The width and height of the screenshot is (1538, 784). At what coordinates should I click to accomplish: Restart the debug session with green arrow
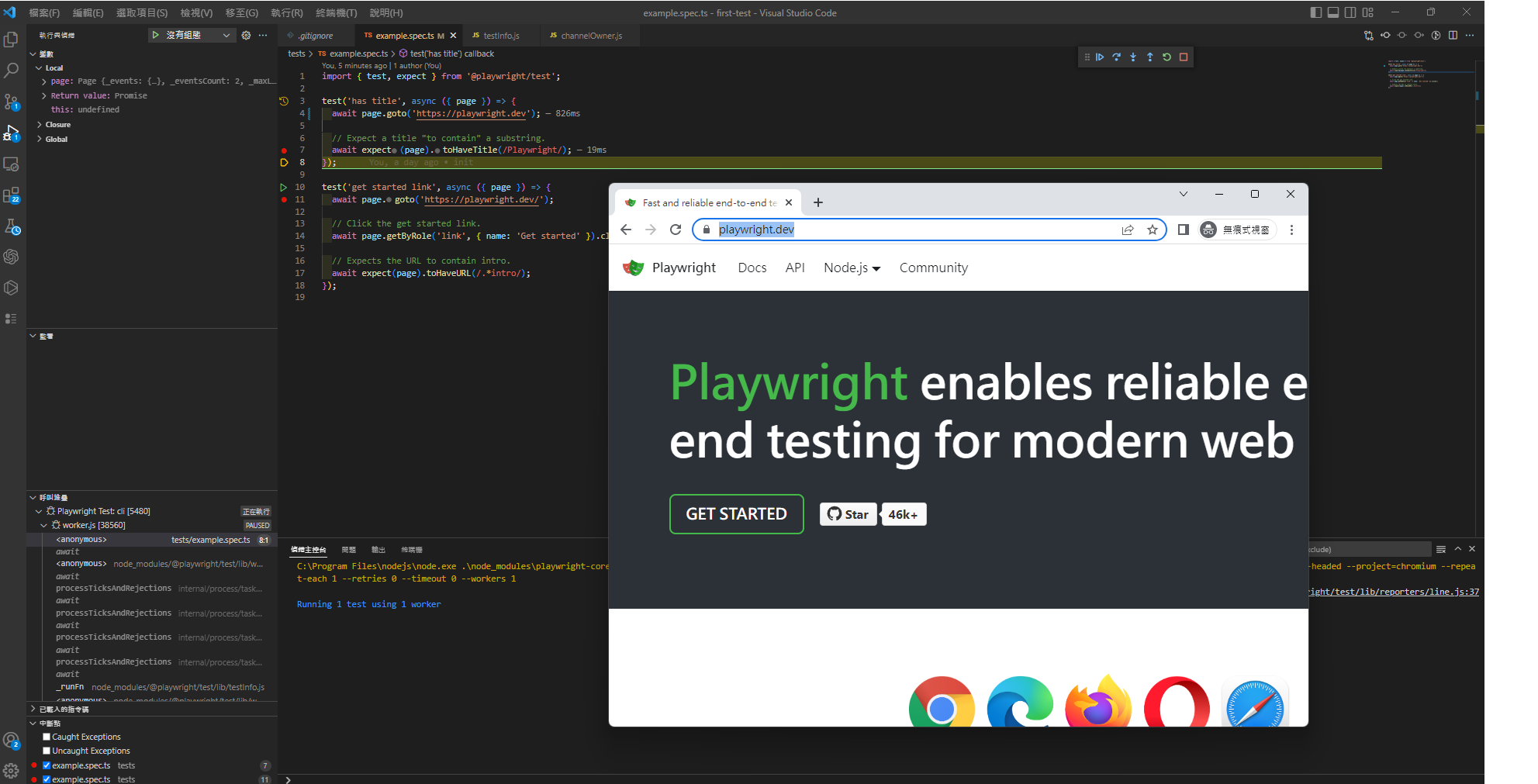1166,57
